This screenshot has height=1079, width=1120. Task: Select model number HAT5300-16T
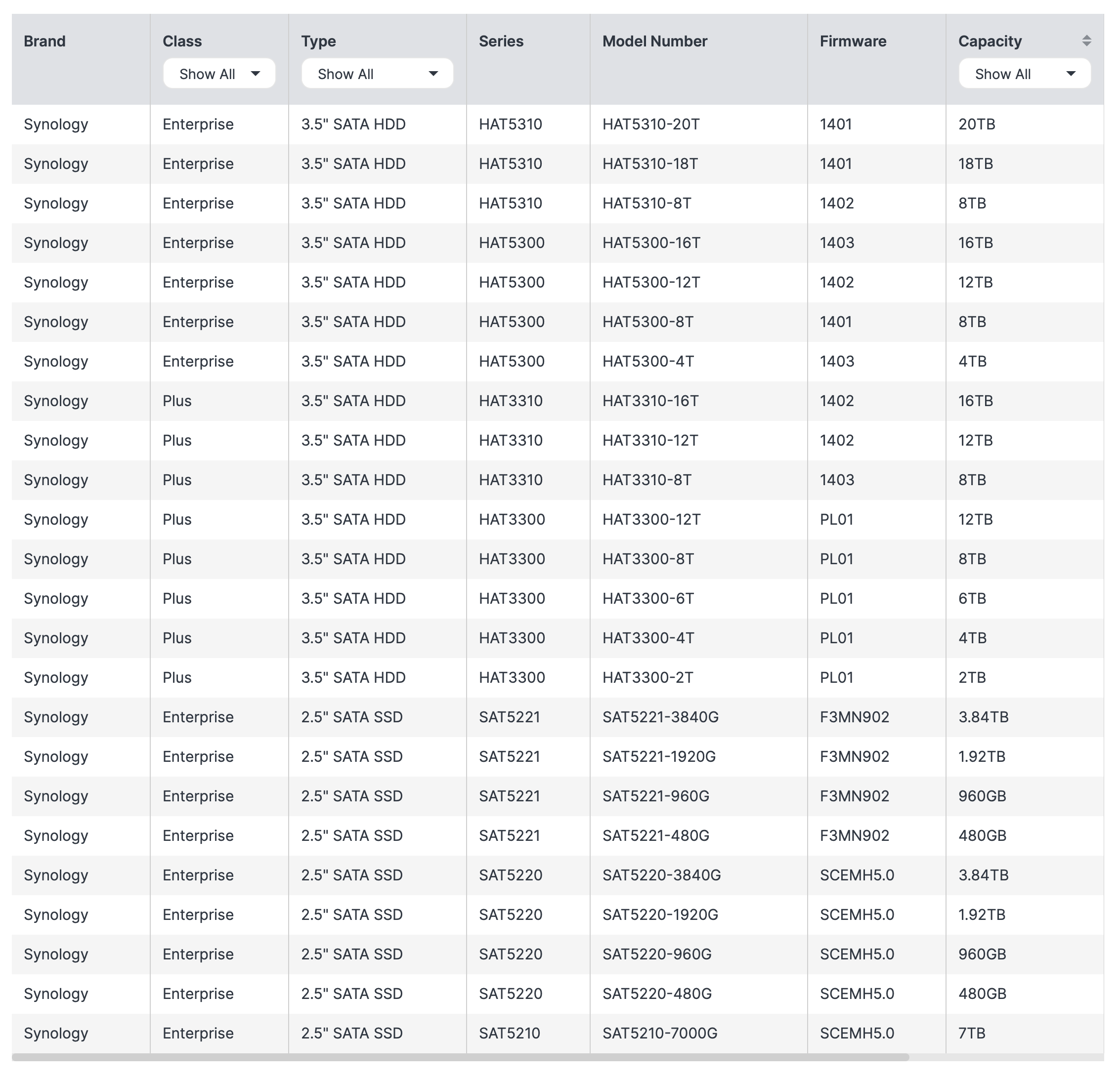click(651, 243)
